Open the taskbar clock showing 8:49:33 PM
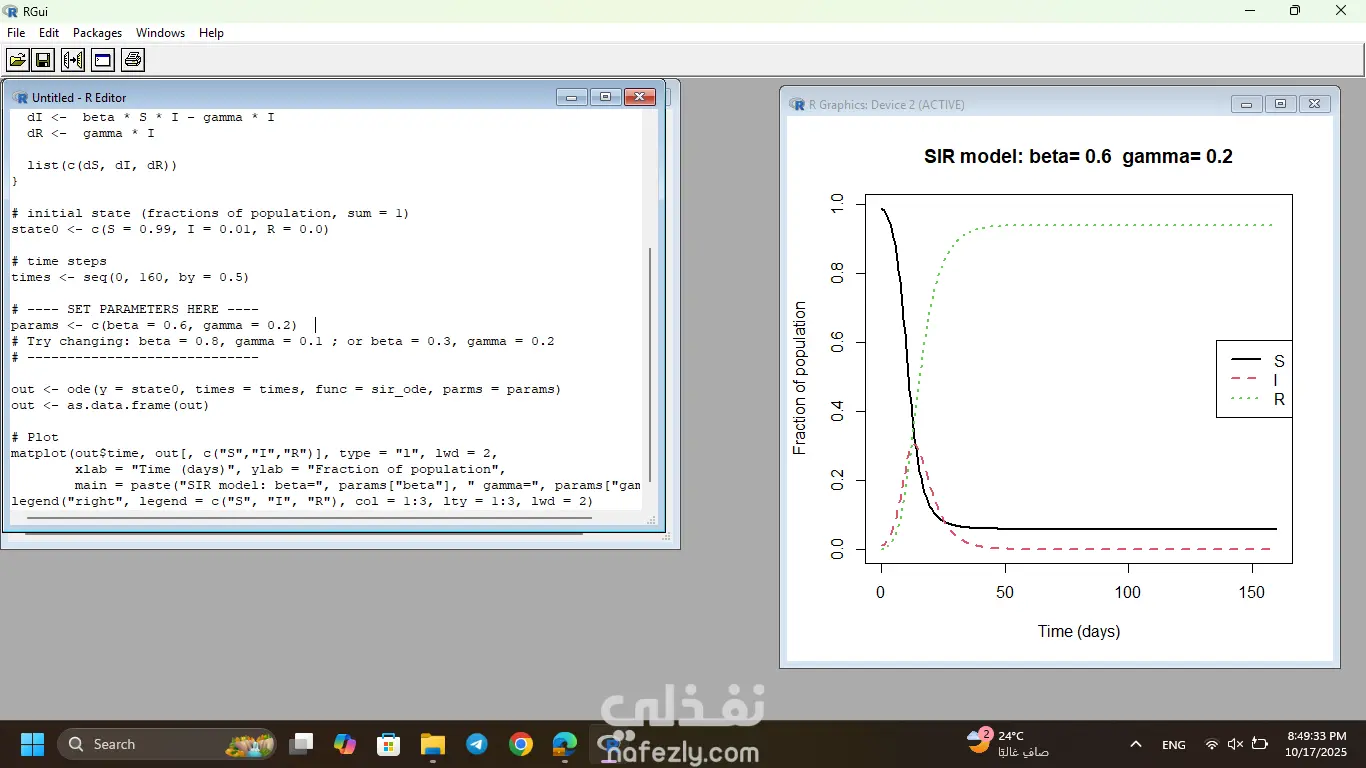The width and height of the screenshot is (1366, 768). (1316, 744)
